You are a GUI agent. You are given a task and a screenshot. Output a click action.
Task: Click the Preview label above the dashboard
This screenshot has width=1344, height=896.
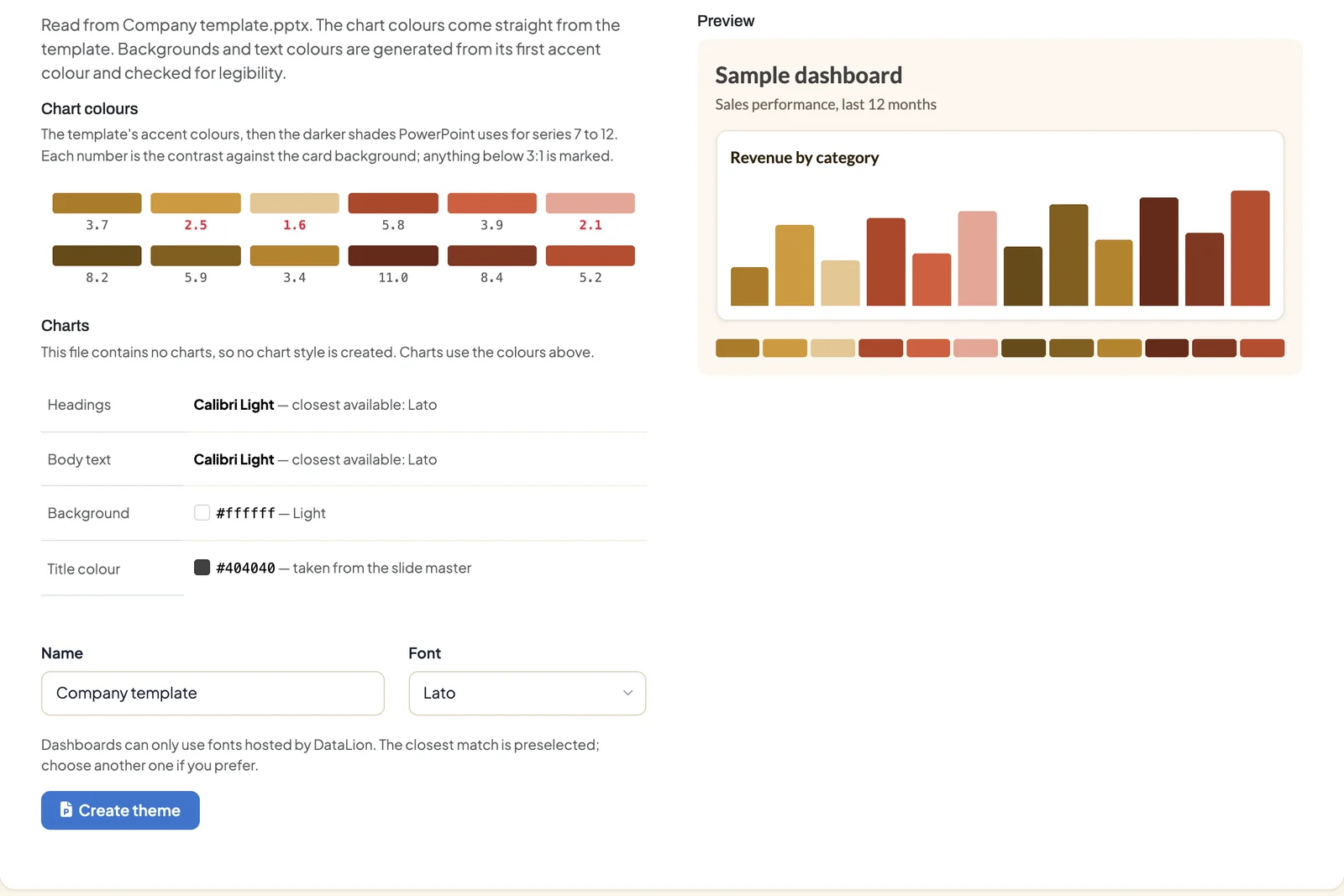tap(726, 21)
